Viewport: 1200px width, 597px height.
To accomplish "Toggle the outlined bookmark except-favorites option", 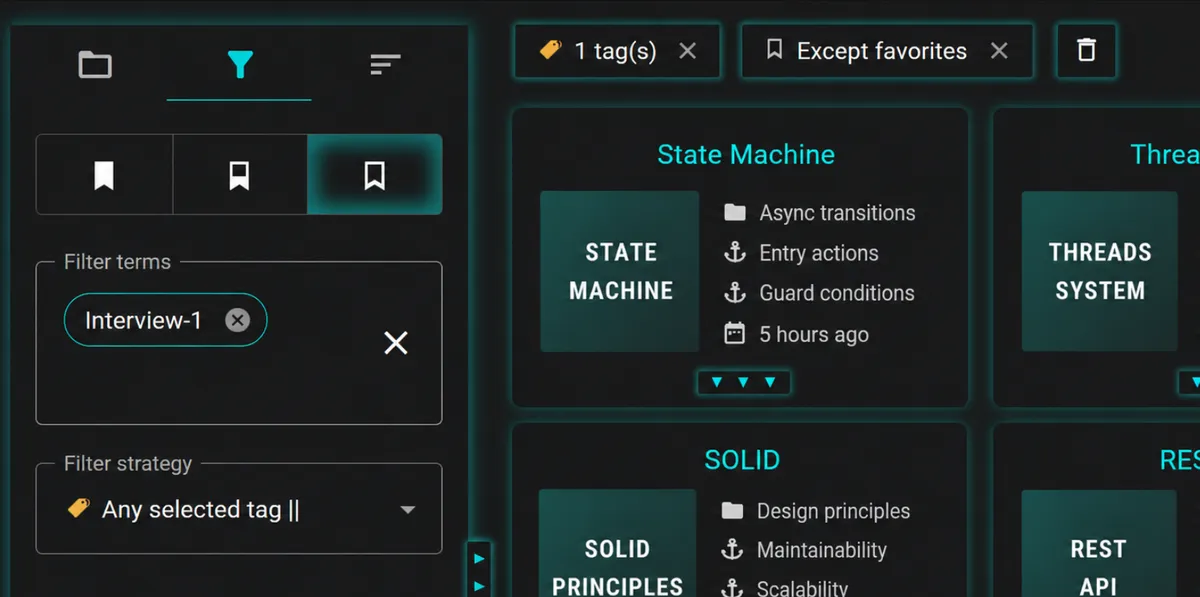I will click(375, 175).
